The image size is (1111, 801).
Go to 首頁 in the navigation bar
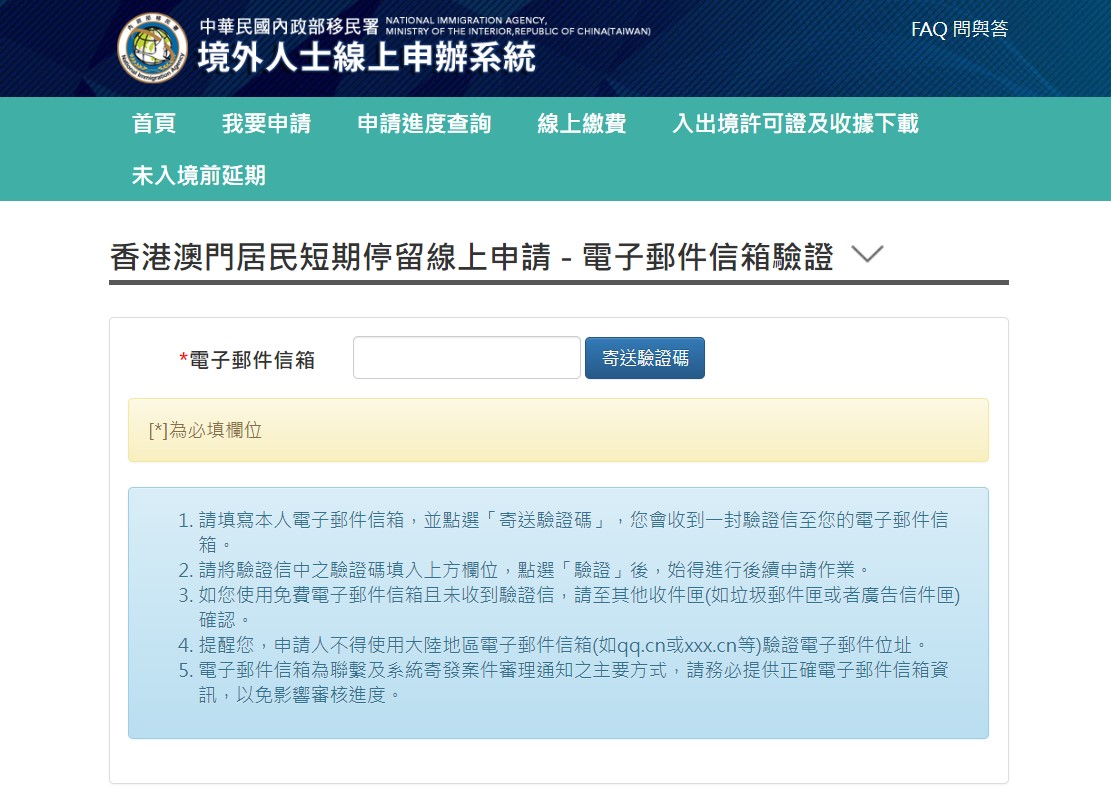(154, 123)
